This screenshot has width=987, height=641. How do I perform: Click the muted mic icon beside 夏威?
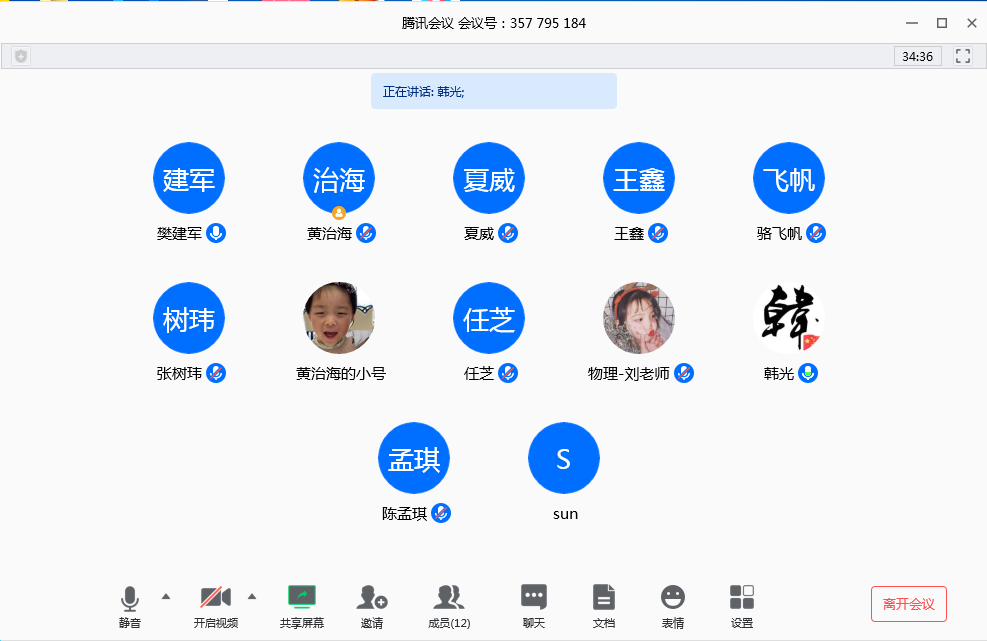508,233
